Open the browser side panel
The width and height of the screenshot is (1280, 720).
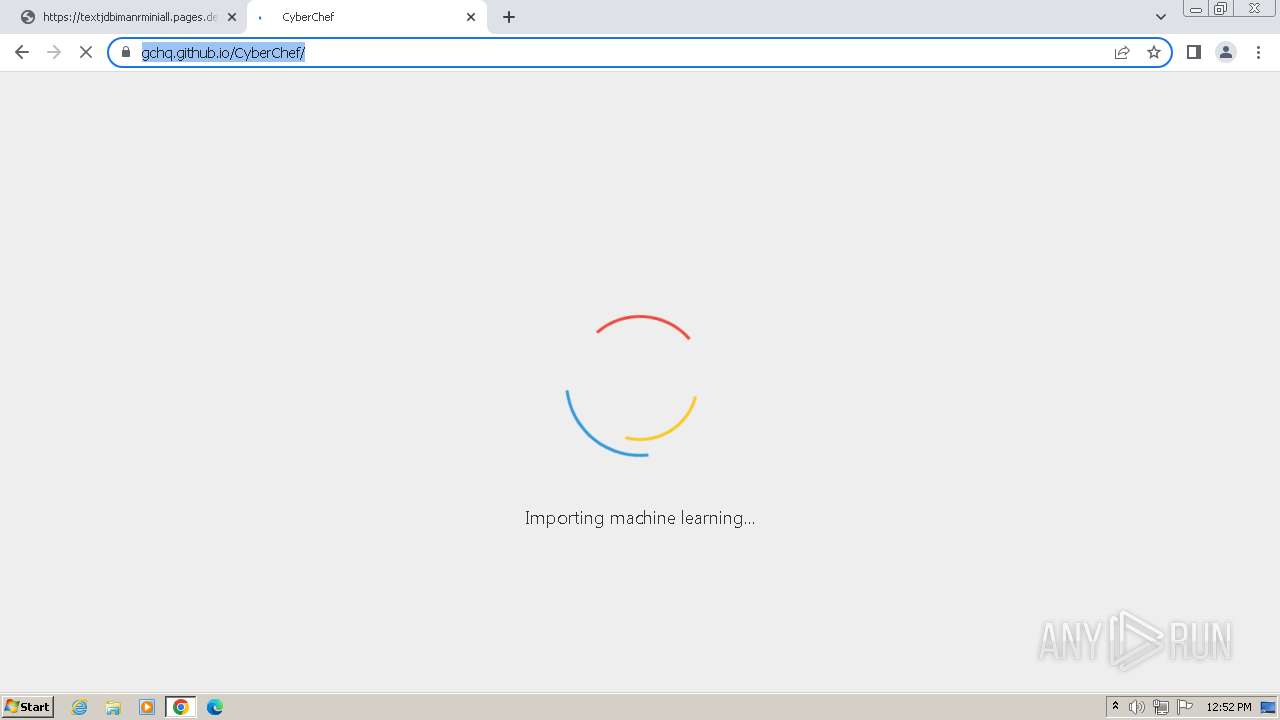click(1194, 52)
